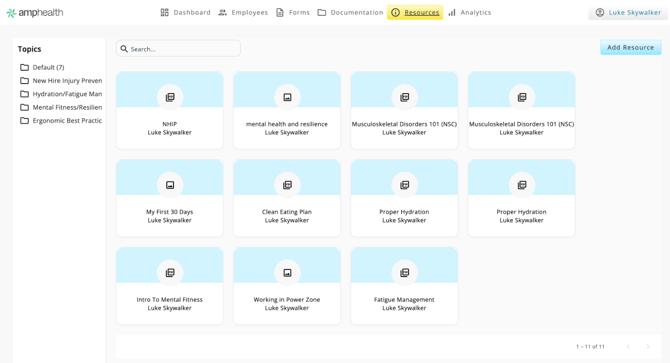Click the Employees people icon

(x=223, y=12)
